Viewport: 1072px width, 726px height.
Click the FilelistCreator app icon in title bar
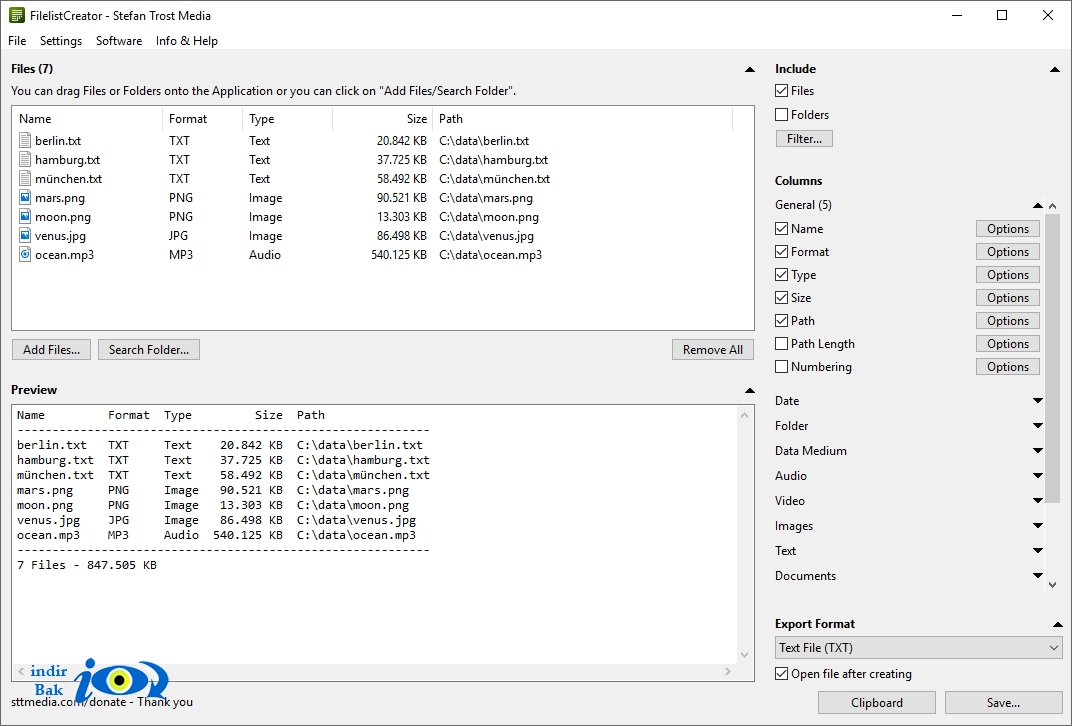16,15
